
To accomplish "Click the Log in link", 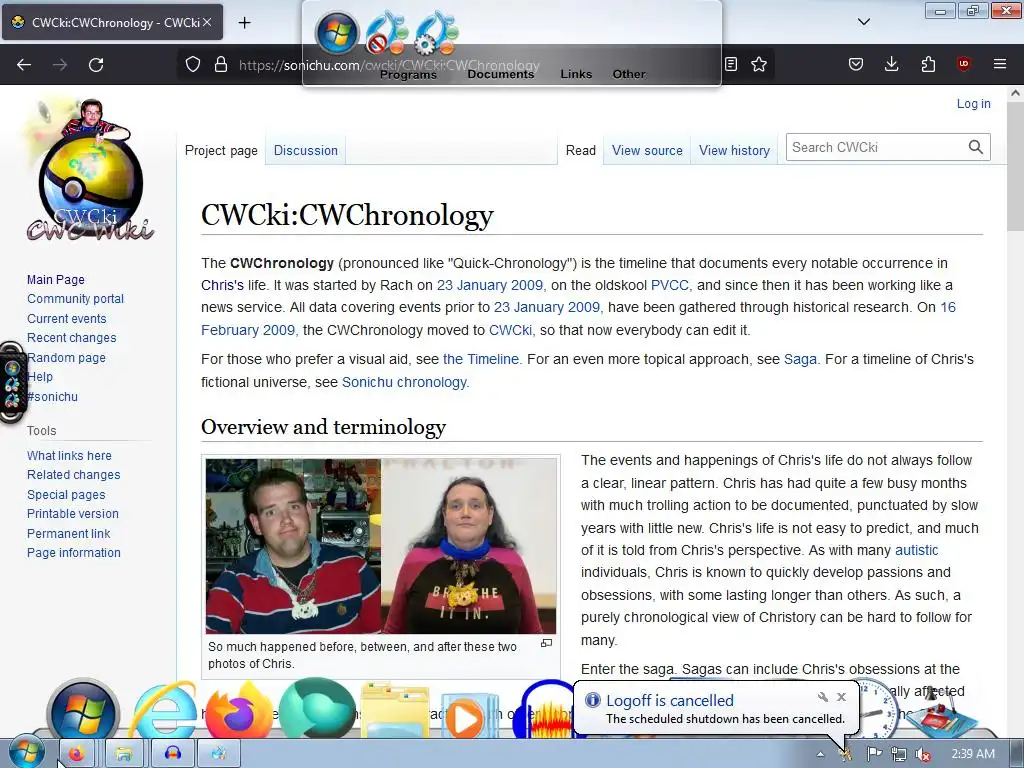I will [x=973, y=103].
